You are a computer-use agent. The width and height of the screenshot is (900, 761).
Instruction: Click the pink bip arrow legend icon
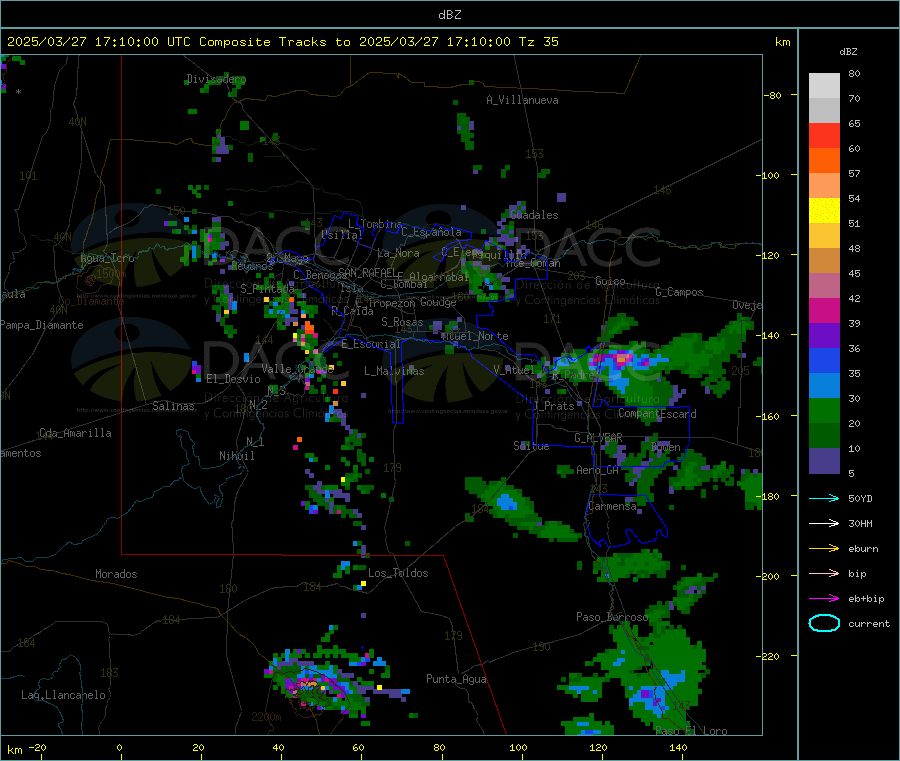coord(824,573)
